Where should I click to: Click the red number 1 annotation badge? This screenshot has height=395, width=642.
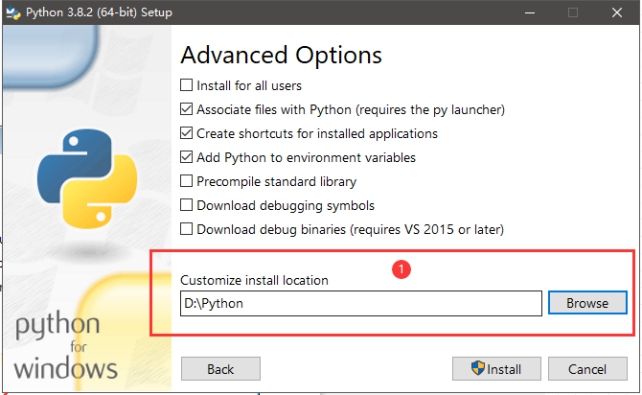pos(401,269)
